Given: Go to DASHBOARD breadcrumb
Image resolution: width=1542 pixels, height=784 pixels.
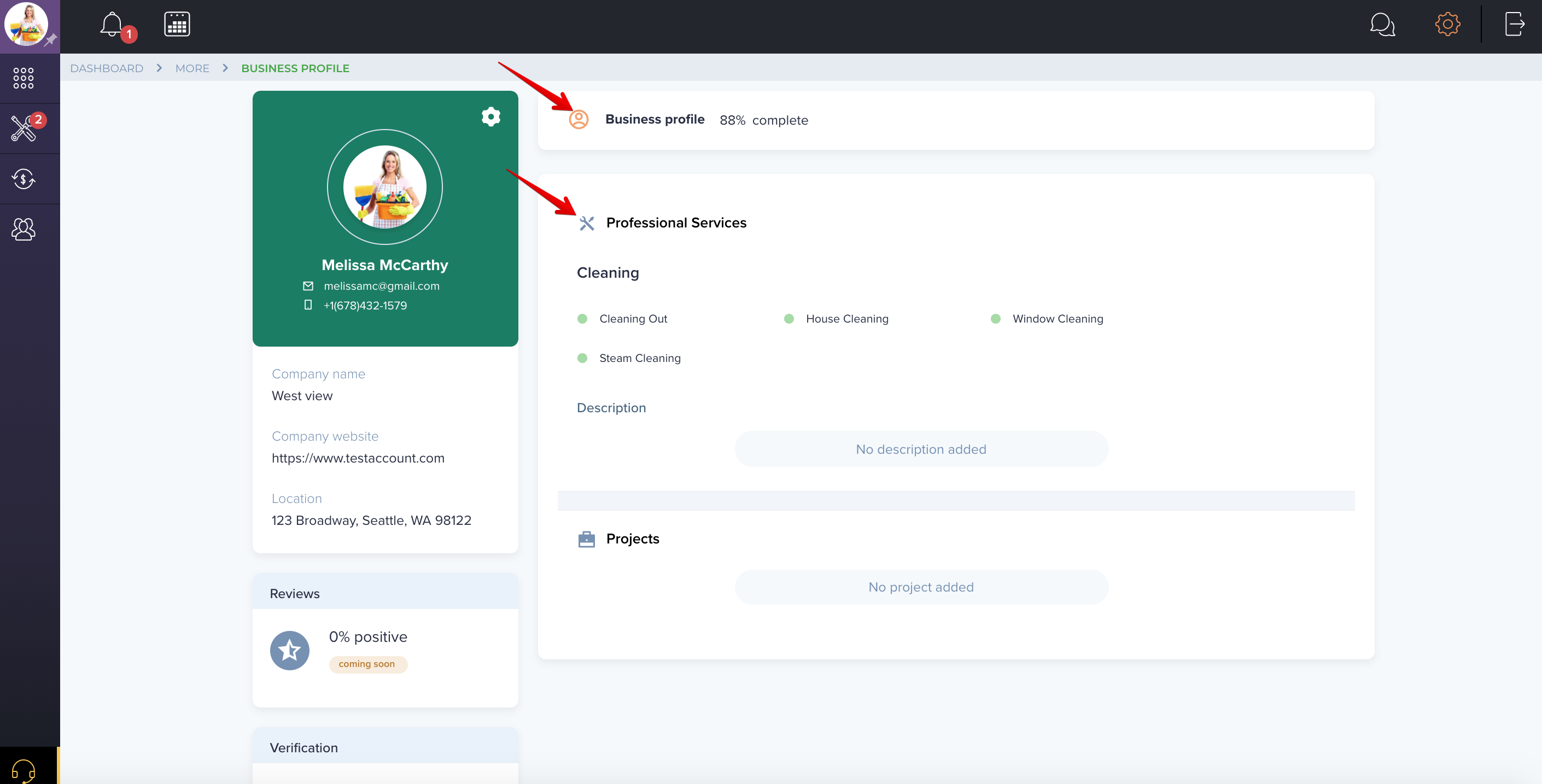Looking at the screenshot, I should 107,68.
